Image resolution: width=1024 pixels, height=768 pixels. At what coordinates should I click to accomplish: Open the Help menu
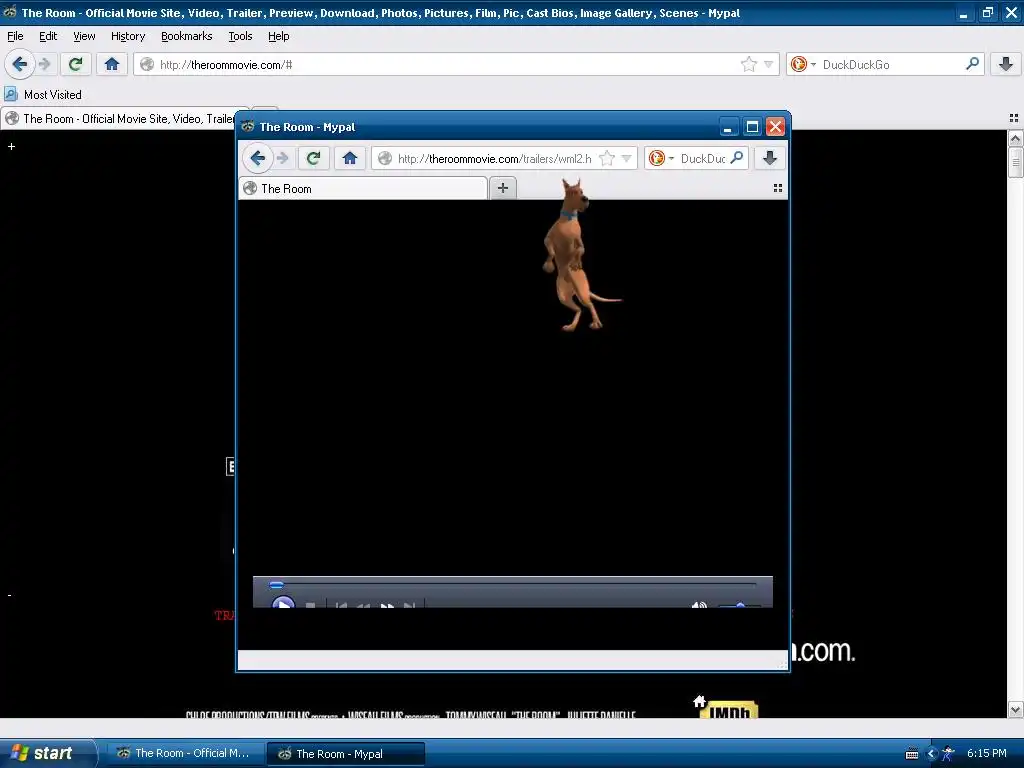[279, 36]
